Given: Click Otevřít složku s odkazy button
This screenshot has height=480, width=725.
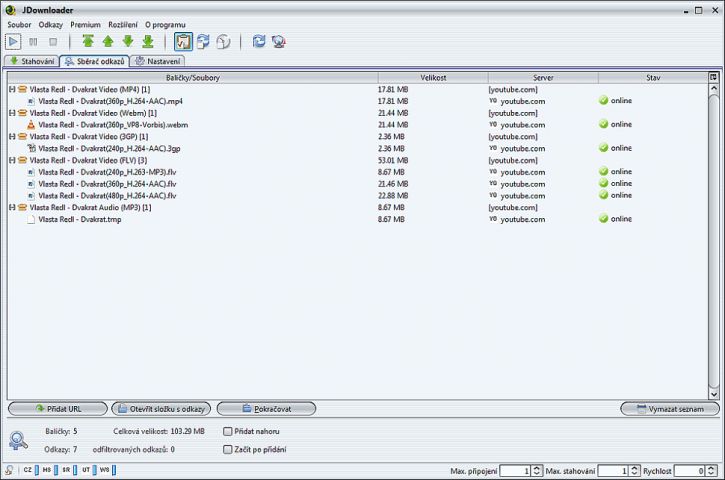Looking at the screenshot, I should pos(161,409).
